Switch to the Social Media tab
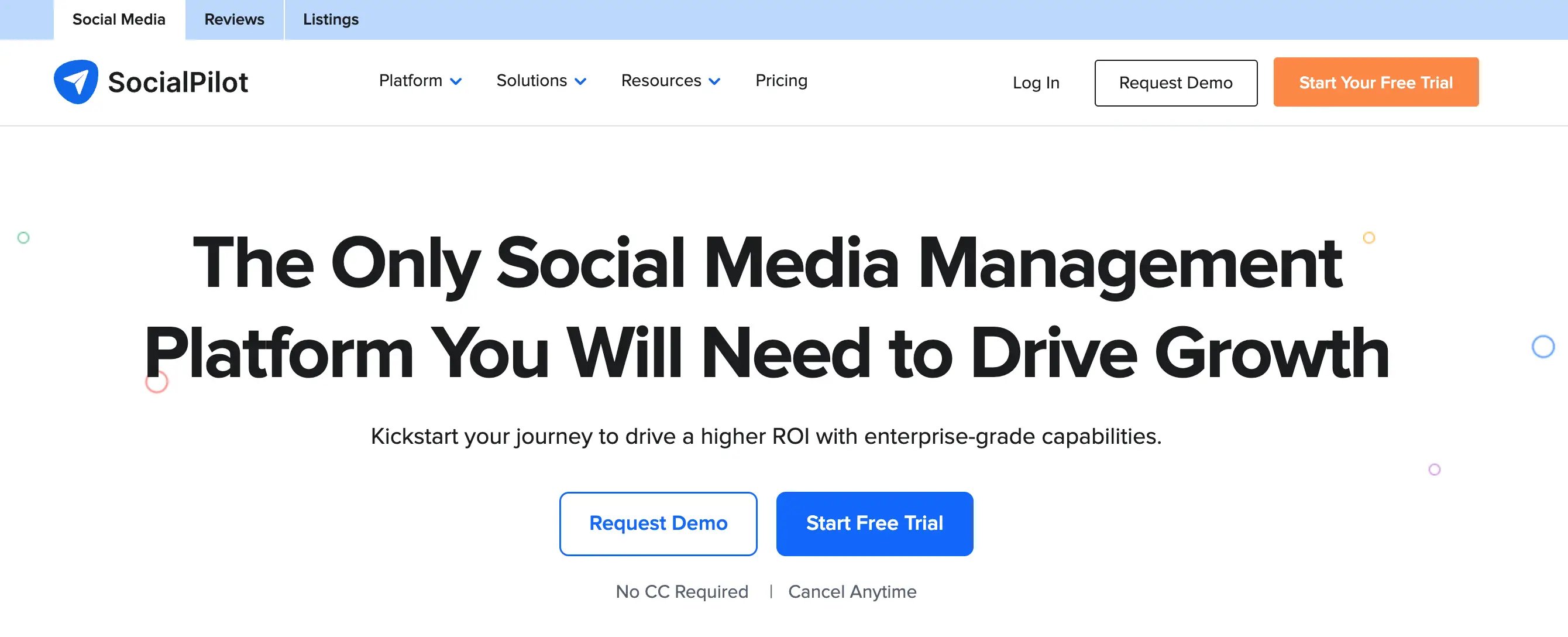Viewport: 1568px width, 637px height. pos(119,19)
